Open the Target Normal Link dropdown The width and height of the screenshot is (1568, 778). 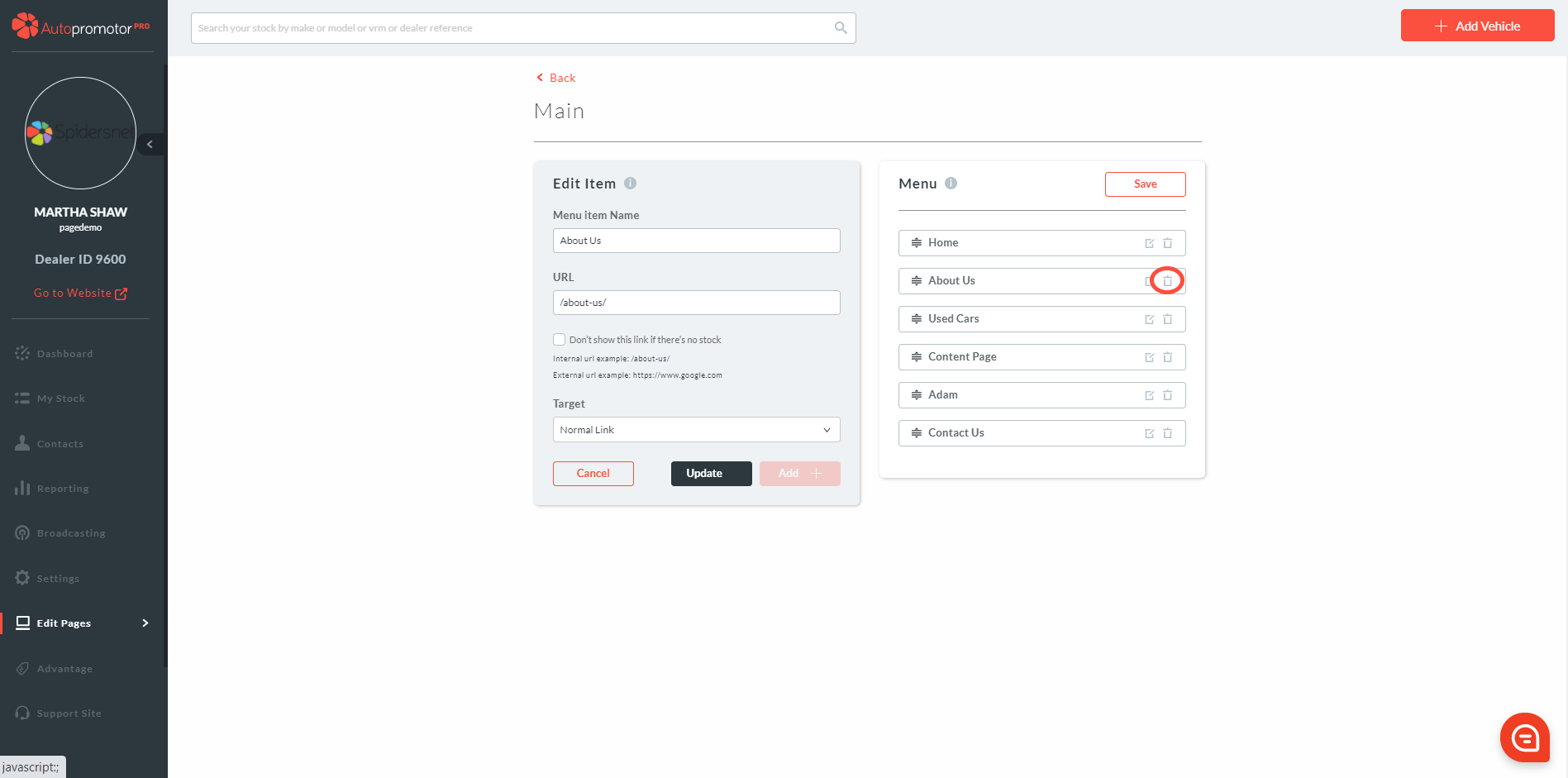696,430
